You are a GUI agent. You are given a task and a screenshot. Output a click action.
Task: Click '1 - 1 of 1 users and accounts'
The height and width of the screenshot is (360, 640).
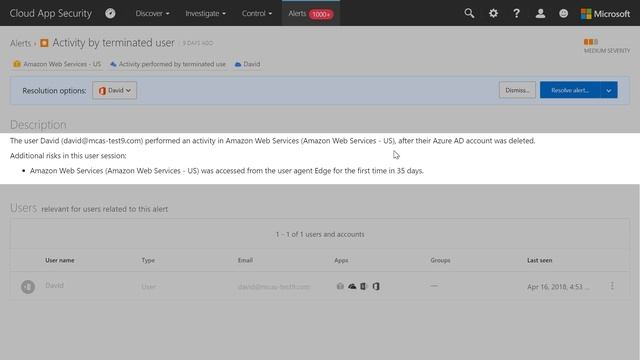tap(320, 234)
